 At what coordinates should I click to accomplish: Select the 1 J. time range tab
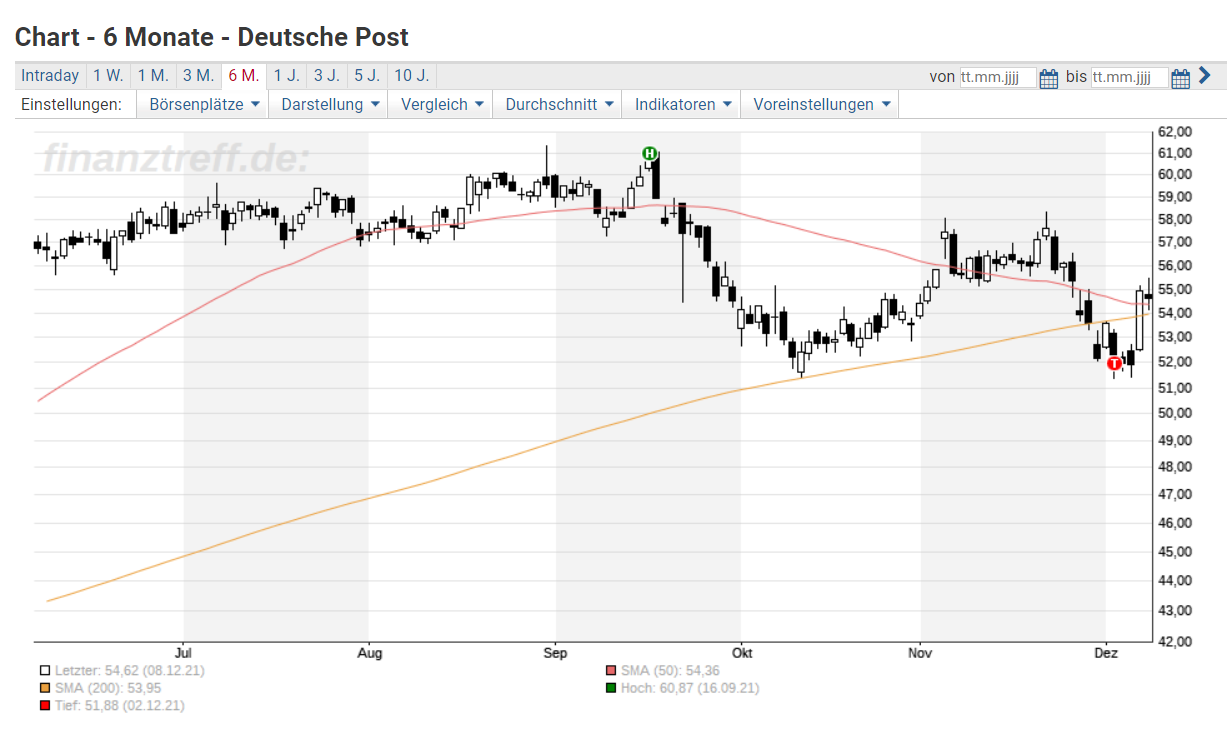(286, 75)
